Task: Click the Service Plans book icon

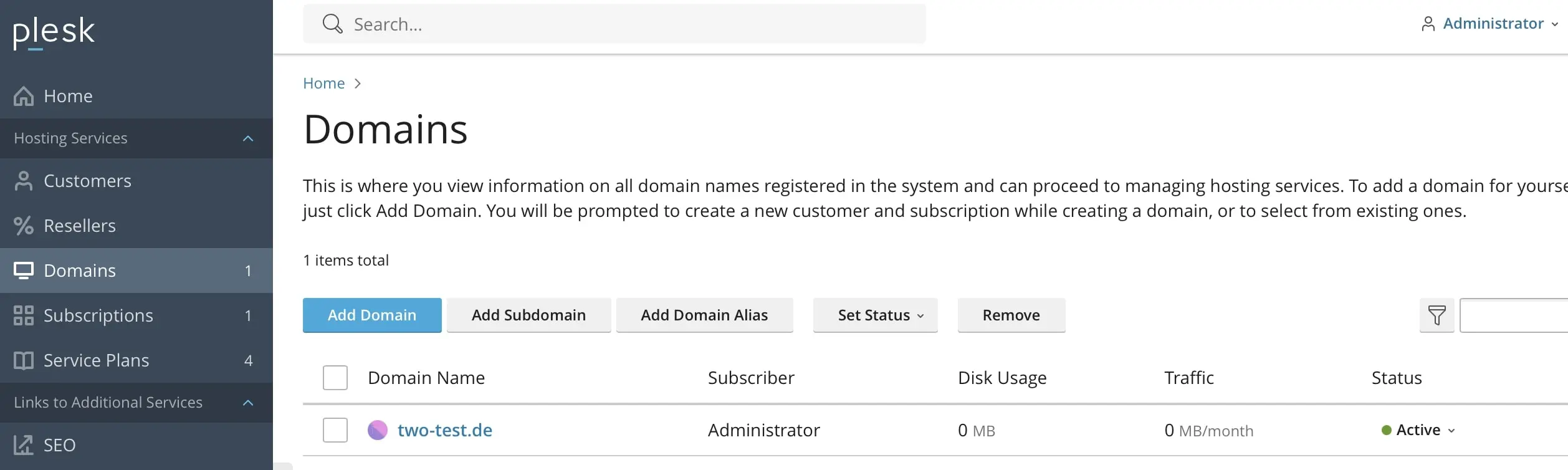Action: pos(23,360)
